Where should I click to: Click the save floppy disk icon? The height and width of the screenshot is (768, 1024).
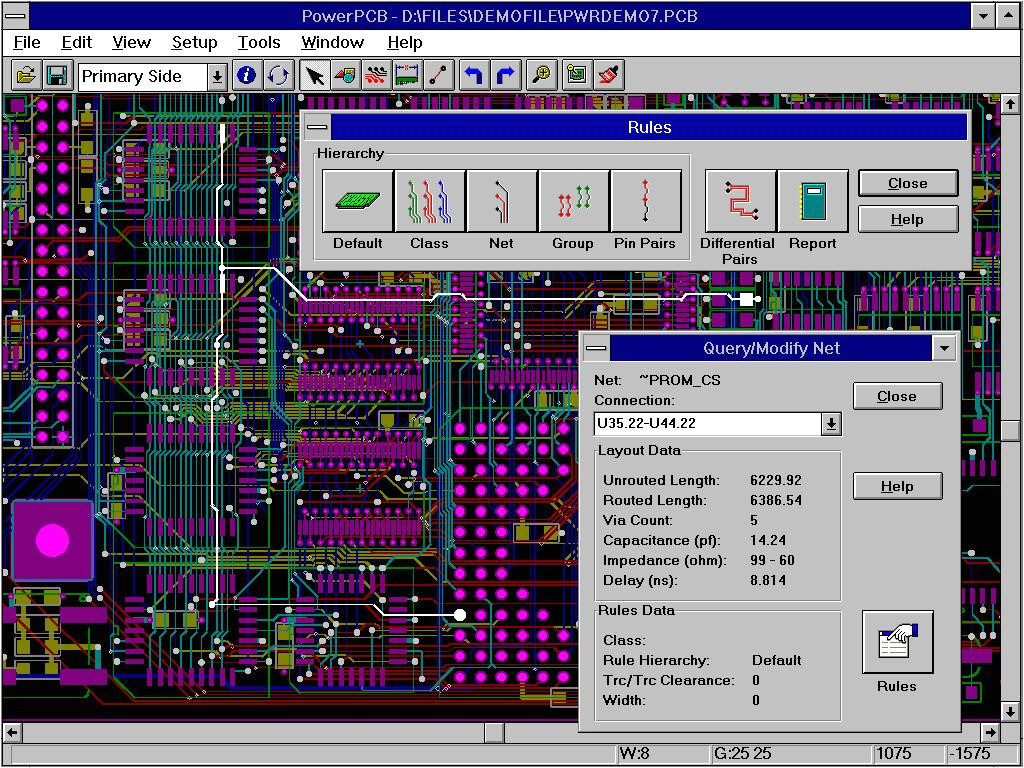tap(57, 76)
